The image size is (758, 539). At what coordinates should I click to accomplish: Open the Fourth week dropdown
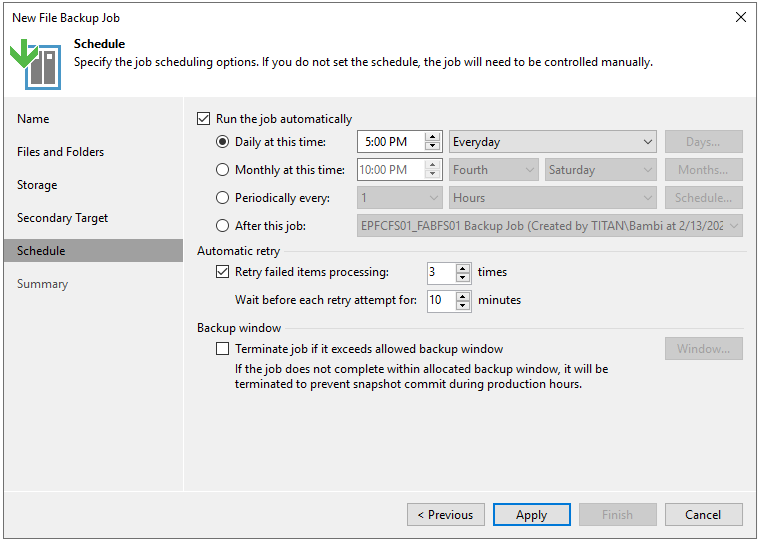[494, 170]
